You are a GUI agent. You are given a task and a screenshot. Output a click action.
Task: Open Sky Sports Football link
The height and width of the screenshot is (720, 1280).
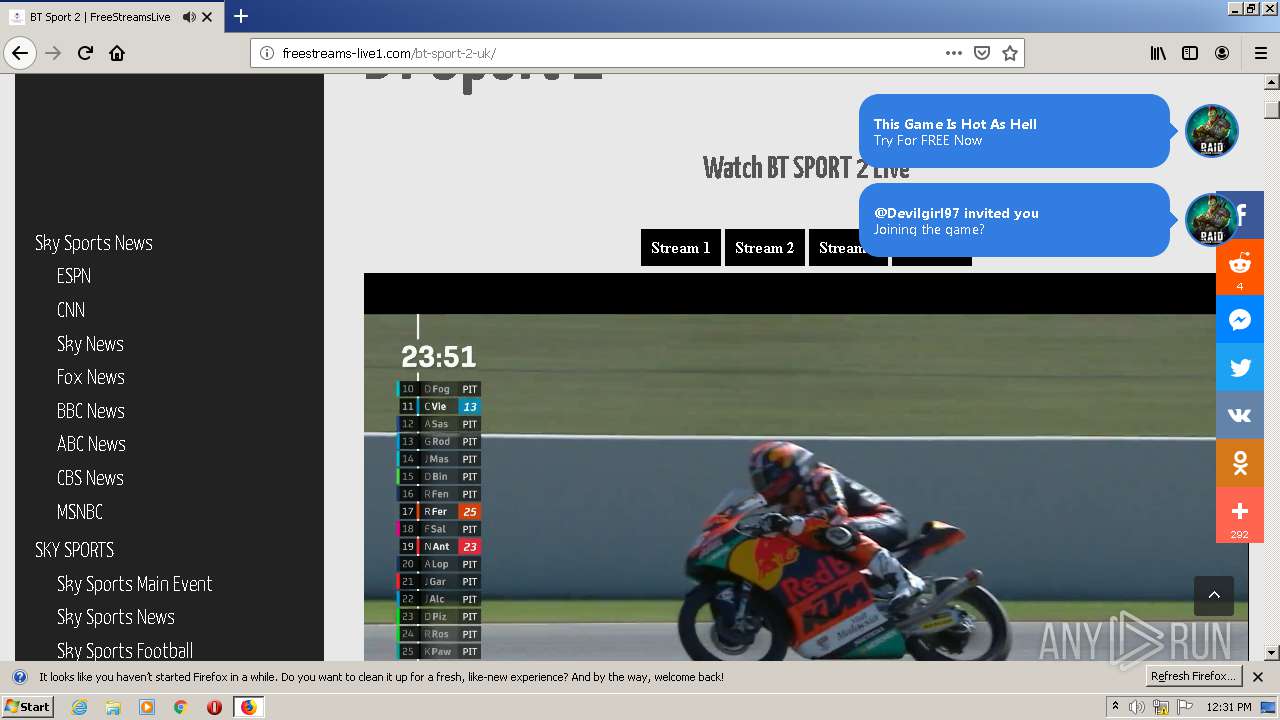(125, 651)
